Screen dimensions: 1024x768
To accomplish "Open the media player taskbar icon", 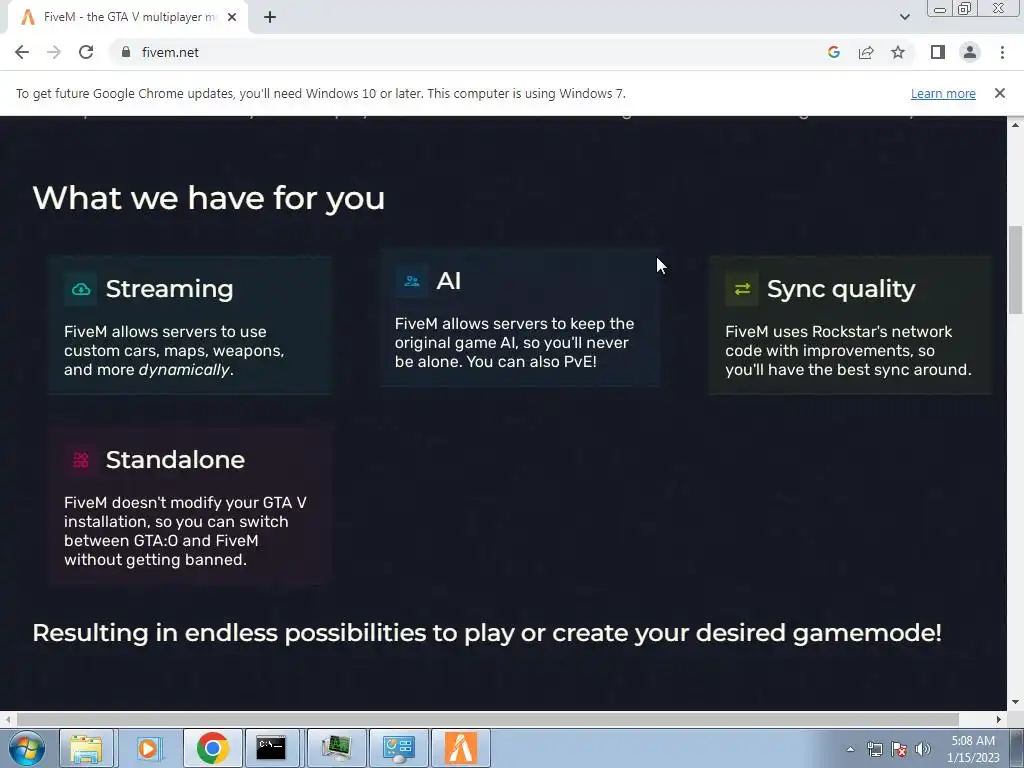I will (x=149, y=748).
